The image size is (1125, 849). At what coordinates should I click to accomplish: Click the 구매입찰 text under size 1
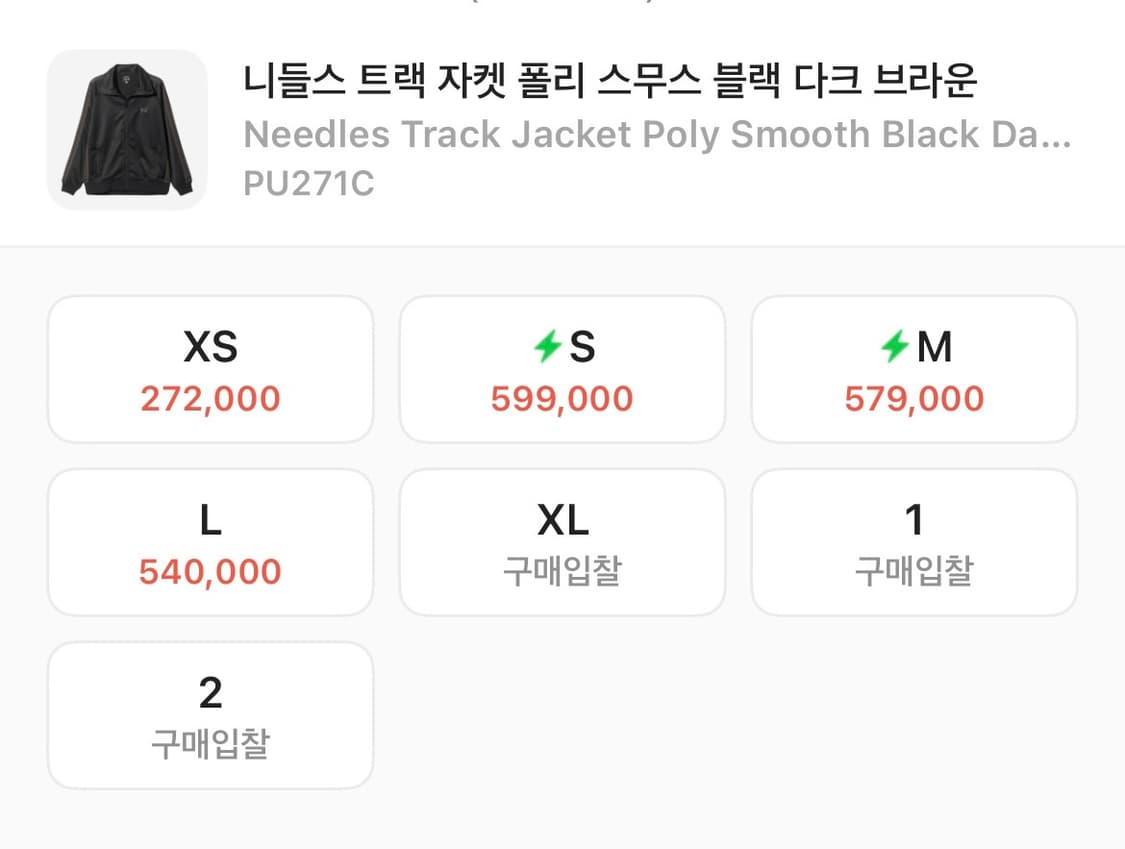click(914, 571)
